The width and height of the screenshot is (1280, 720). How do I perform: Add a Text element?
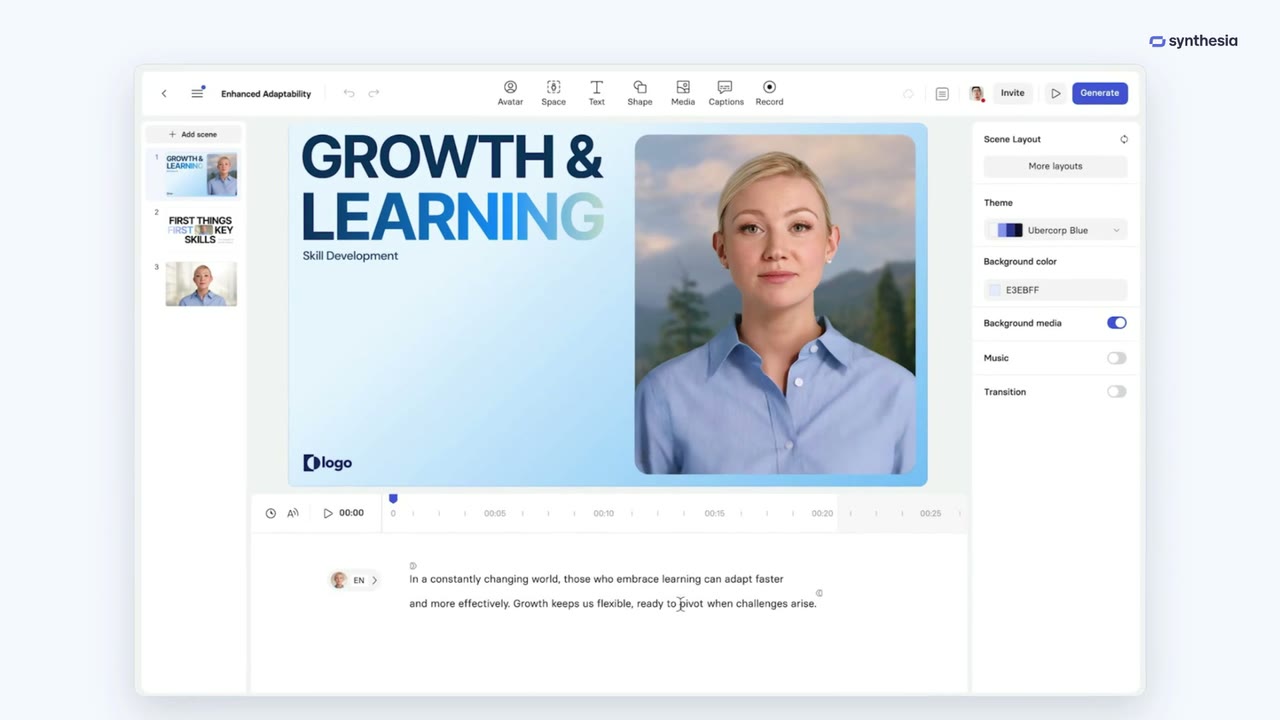(596, 93)
